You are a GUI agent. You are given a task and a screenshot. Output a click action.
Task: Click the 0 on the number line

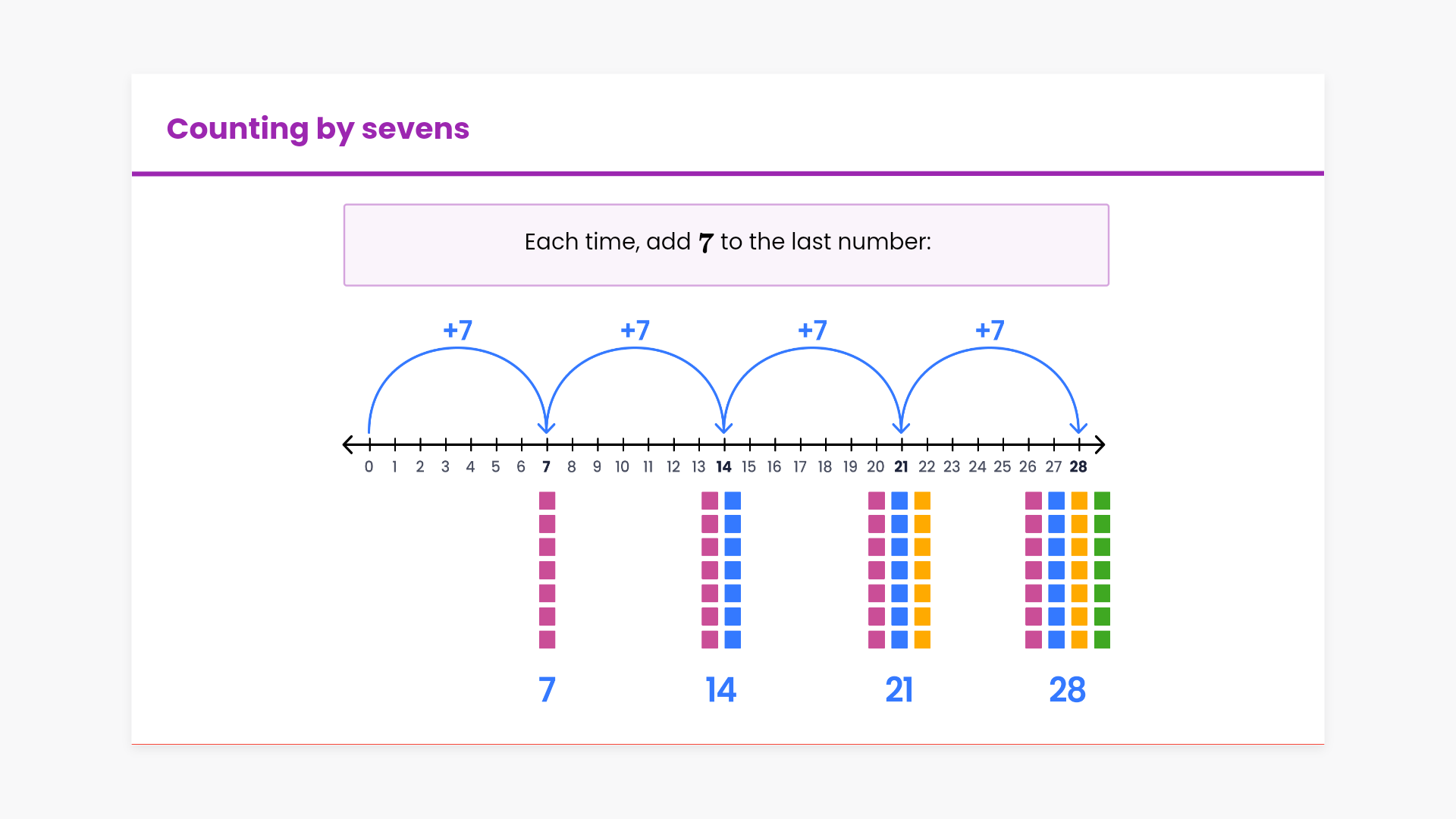tap(369, 467)
